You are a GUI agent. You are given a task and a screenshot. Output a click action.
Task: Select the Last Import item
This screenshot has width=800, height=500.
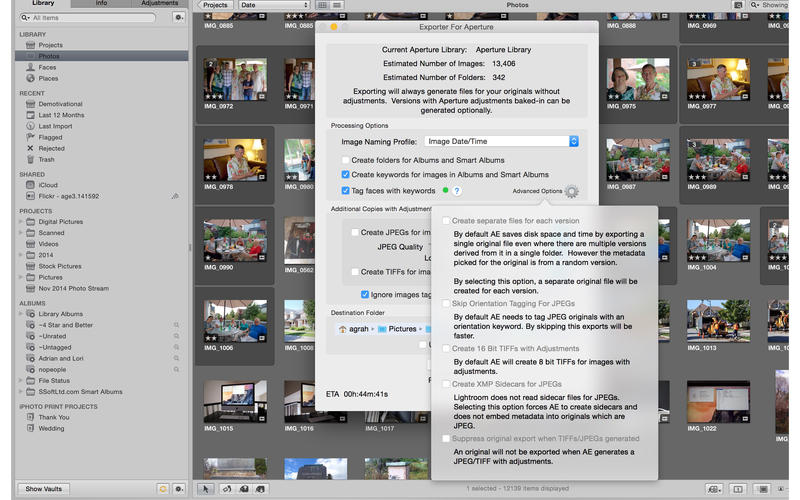pyautogui.click(x=55, y=126)
